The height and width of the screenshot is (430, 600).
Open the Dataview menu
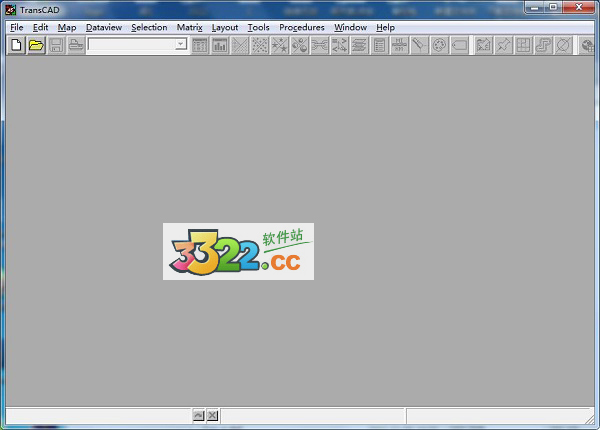[104, 28]
